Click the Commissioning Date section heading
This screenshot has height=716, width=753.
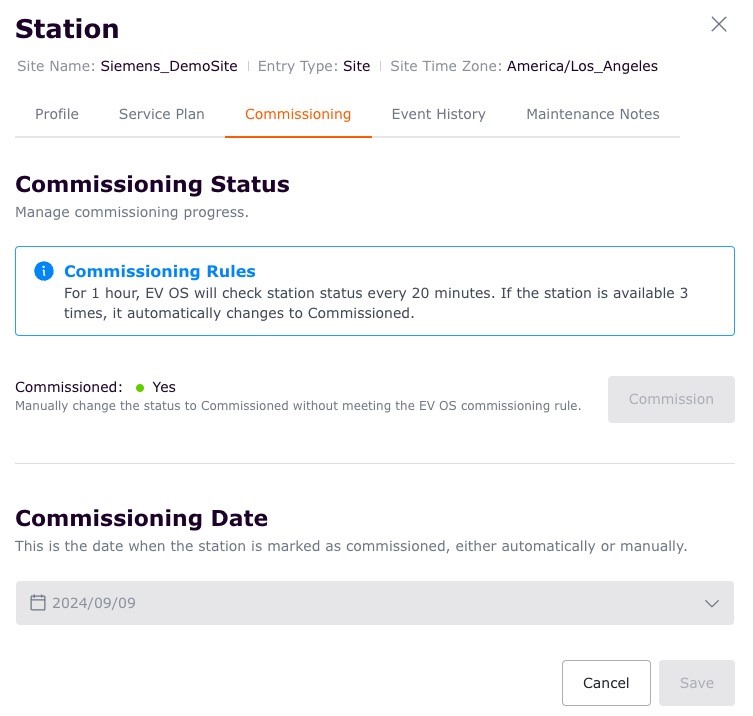[141, 518]
